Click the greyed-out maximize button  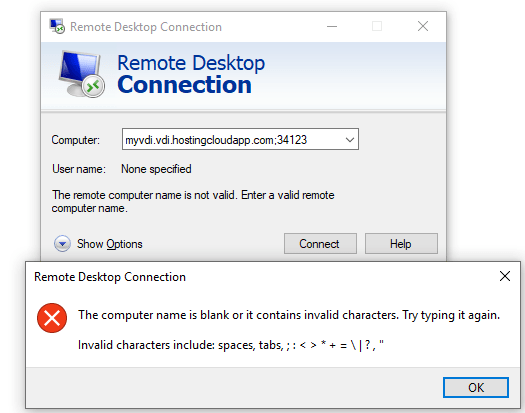(x=377, y=26)
